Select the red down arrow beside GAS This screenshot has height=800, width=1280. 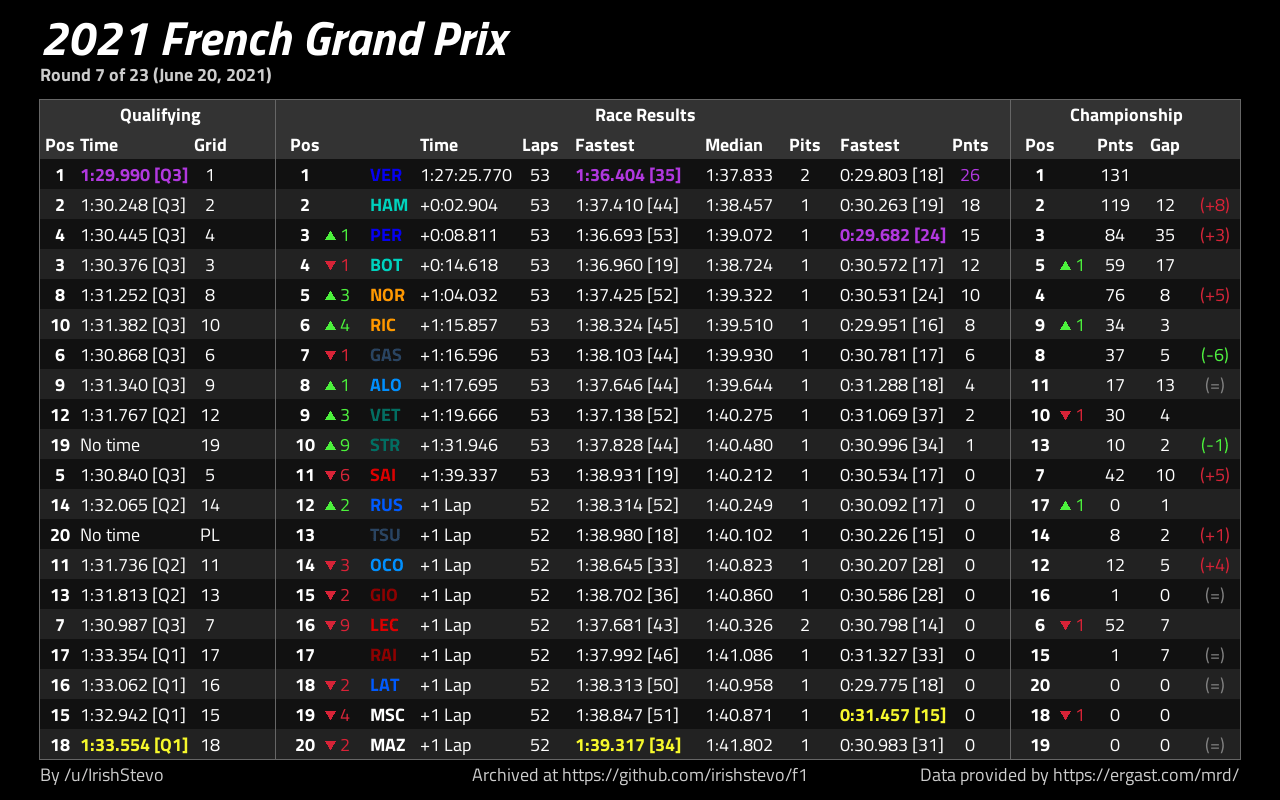pos(330,355)
